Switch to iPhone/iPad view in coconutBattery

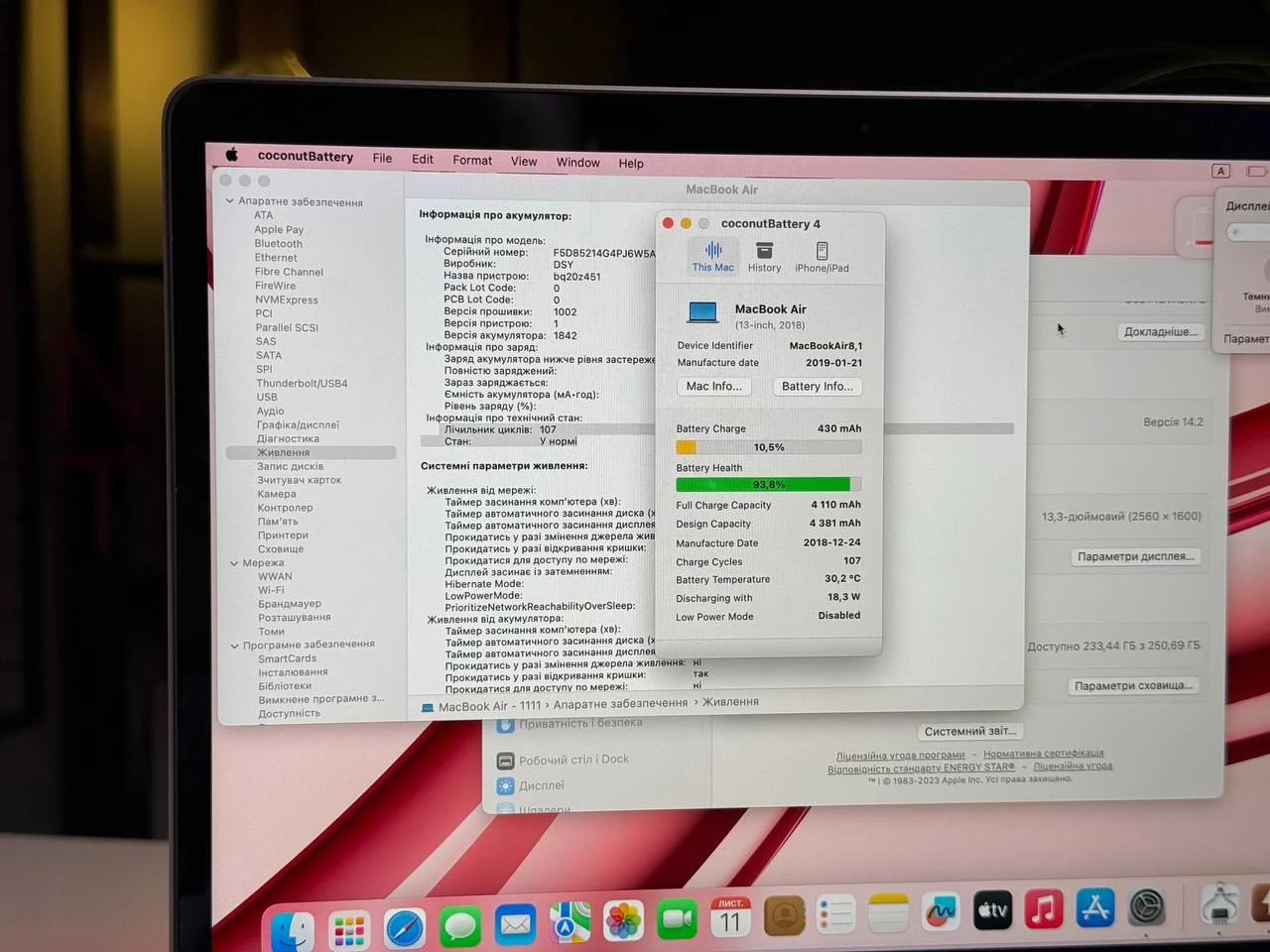click(822, 256)
